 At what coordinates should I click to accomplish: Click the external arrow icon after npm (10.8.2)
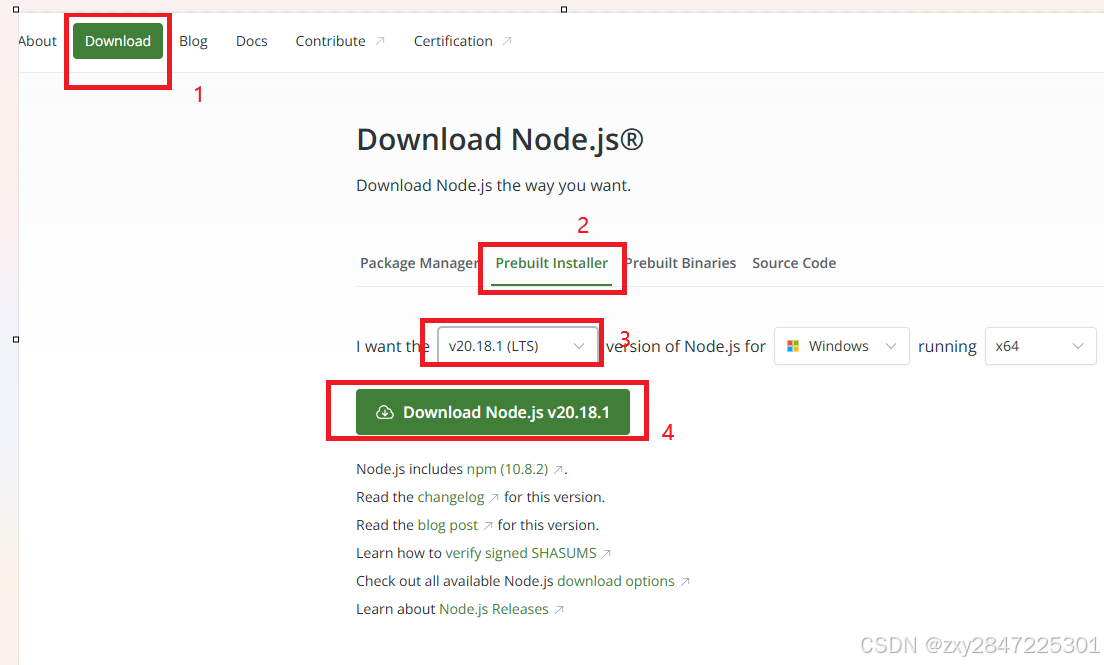558,470
